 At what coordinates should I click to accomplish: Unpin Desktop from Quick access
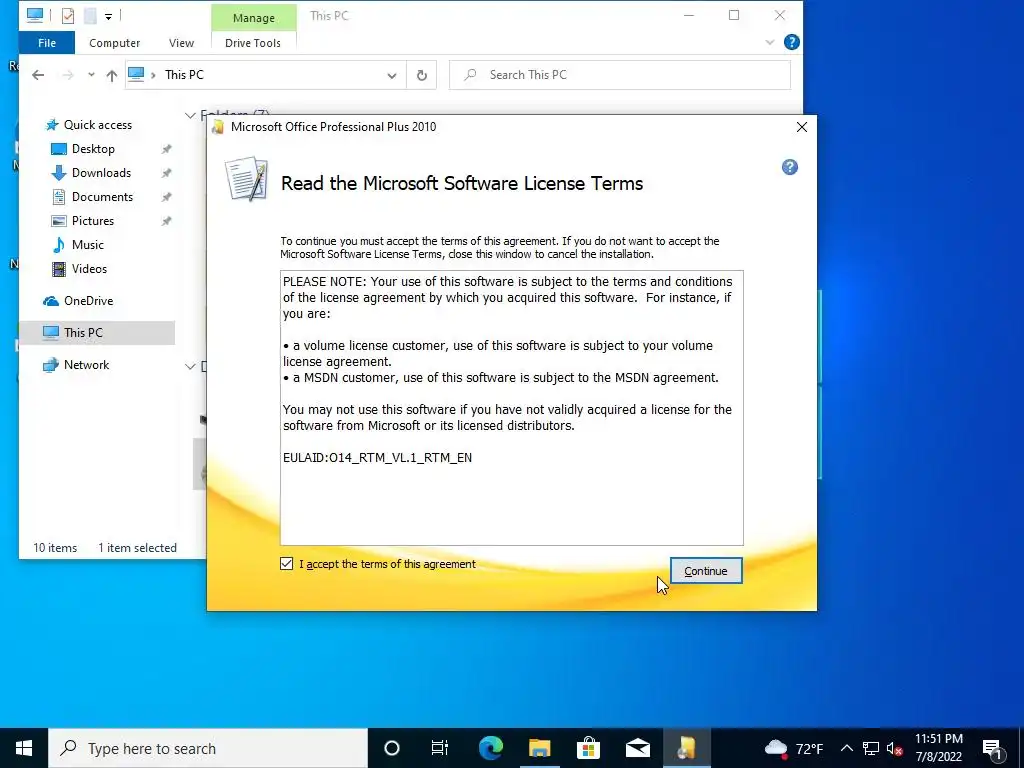(167, 149)
